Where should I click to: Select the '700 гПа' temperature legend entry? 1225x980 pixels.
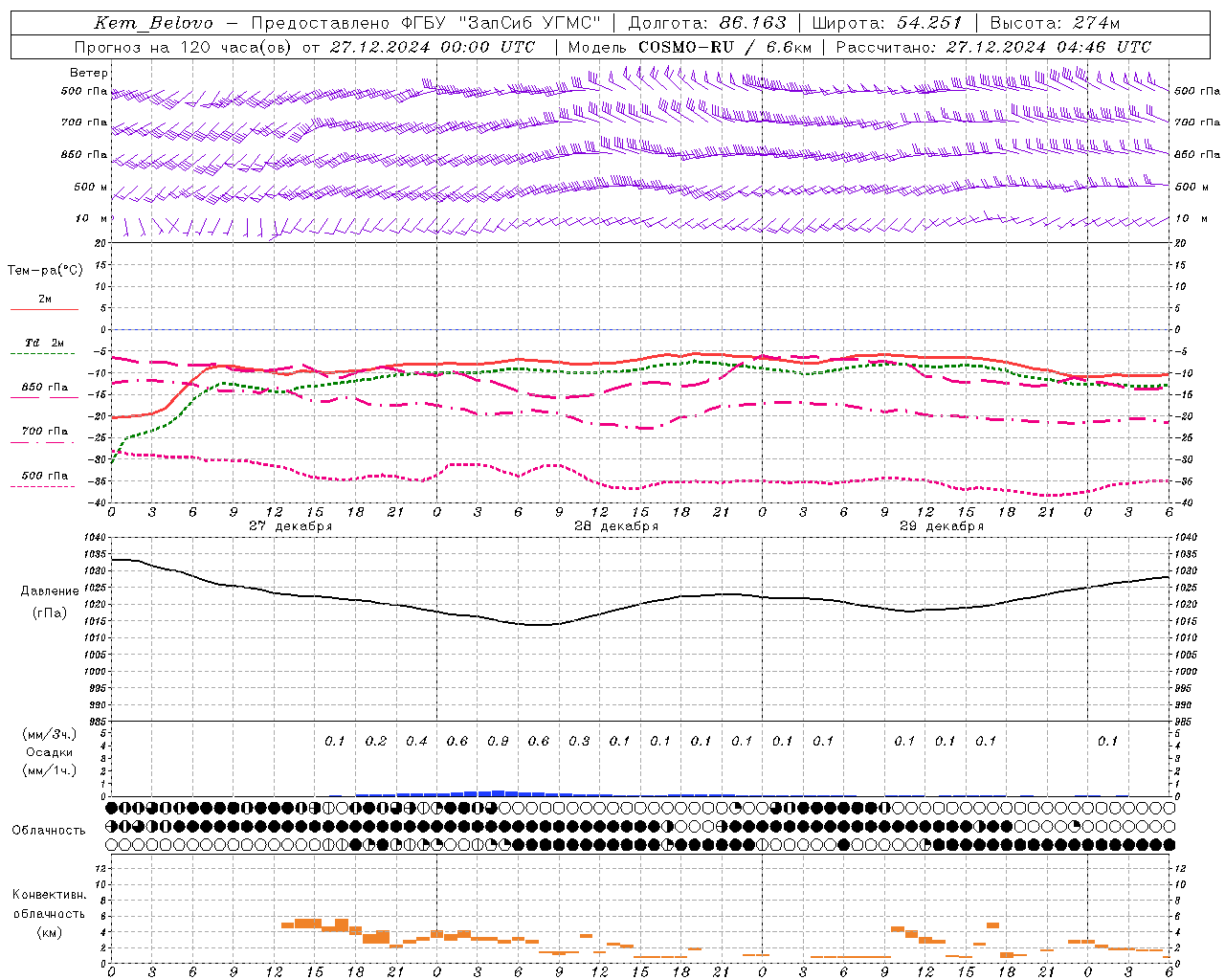tap(45, 432)
